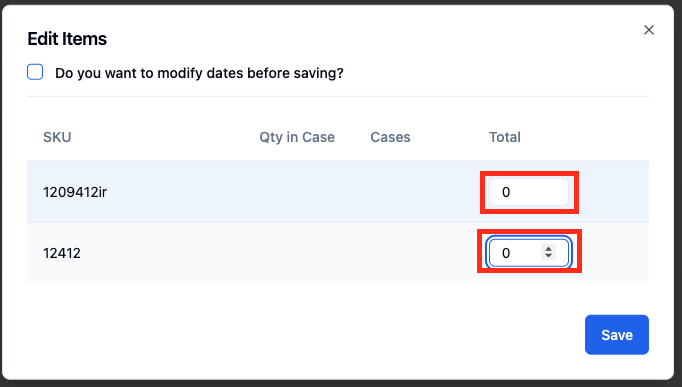This screenshot has width=682, height=387.
Task: Click the Edit Items dialog title
Action: click(67, 39)
